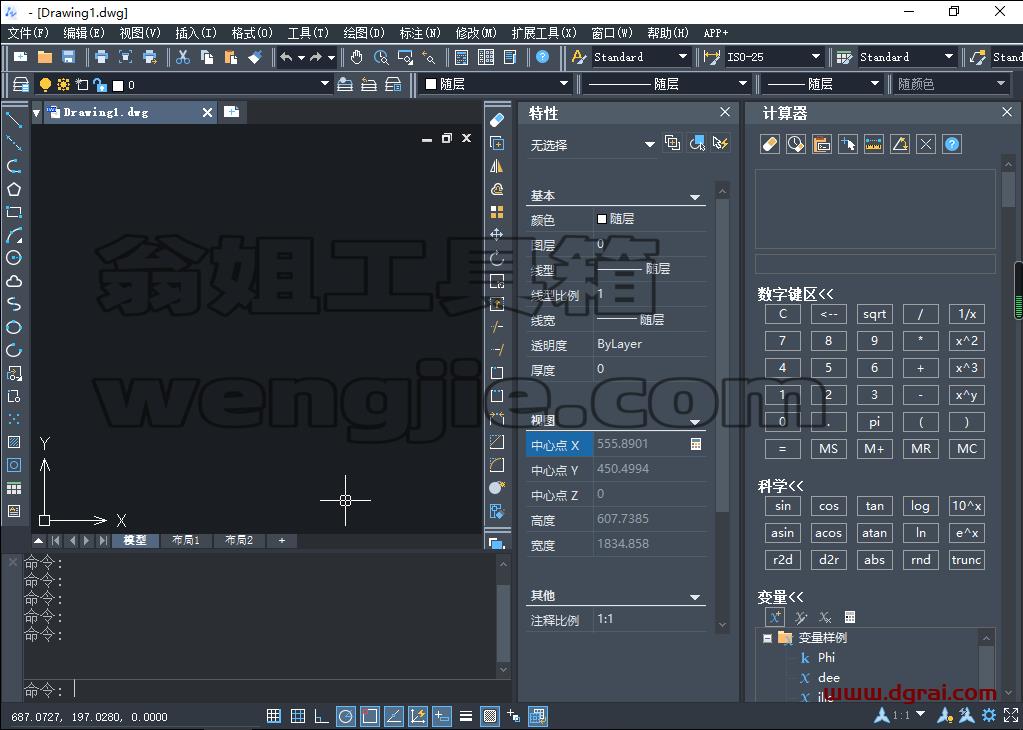Open the calculator help question icon

(952, 144)
